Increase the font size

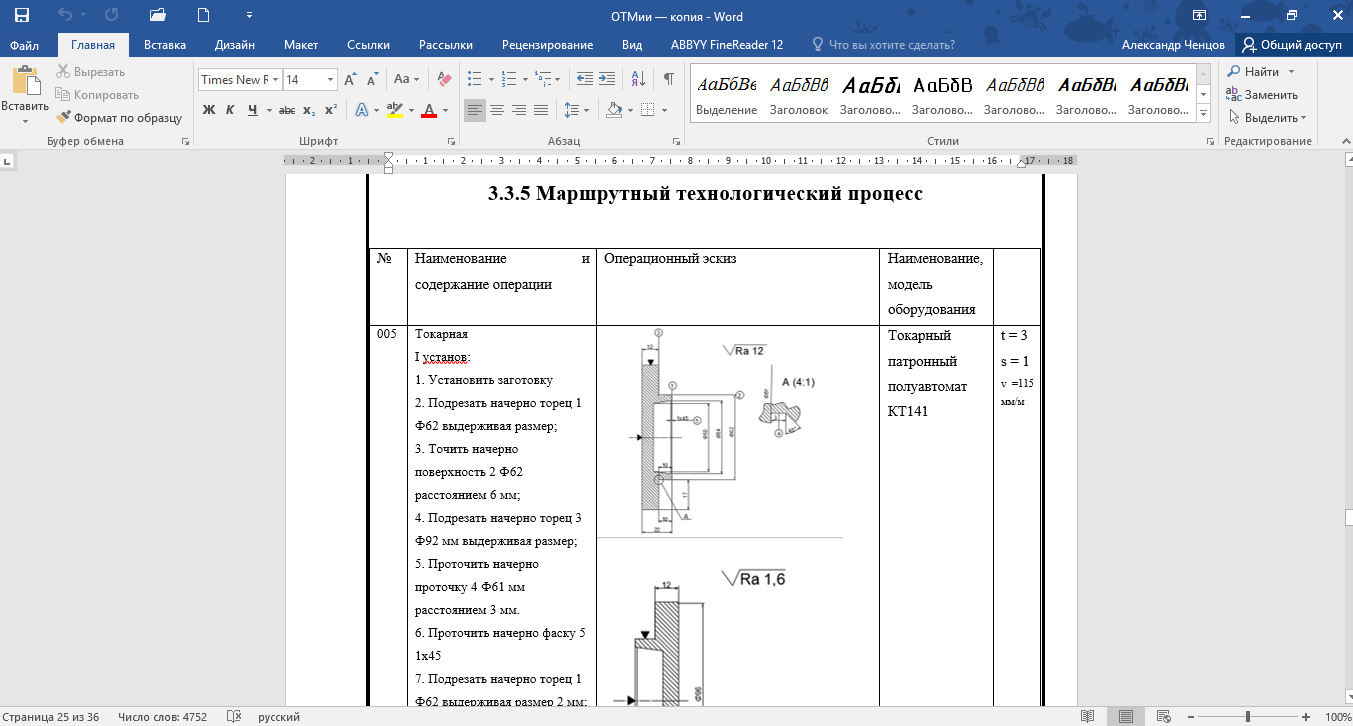click(350, 79)
